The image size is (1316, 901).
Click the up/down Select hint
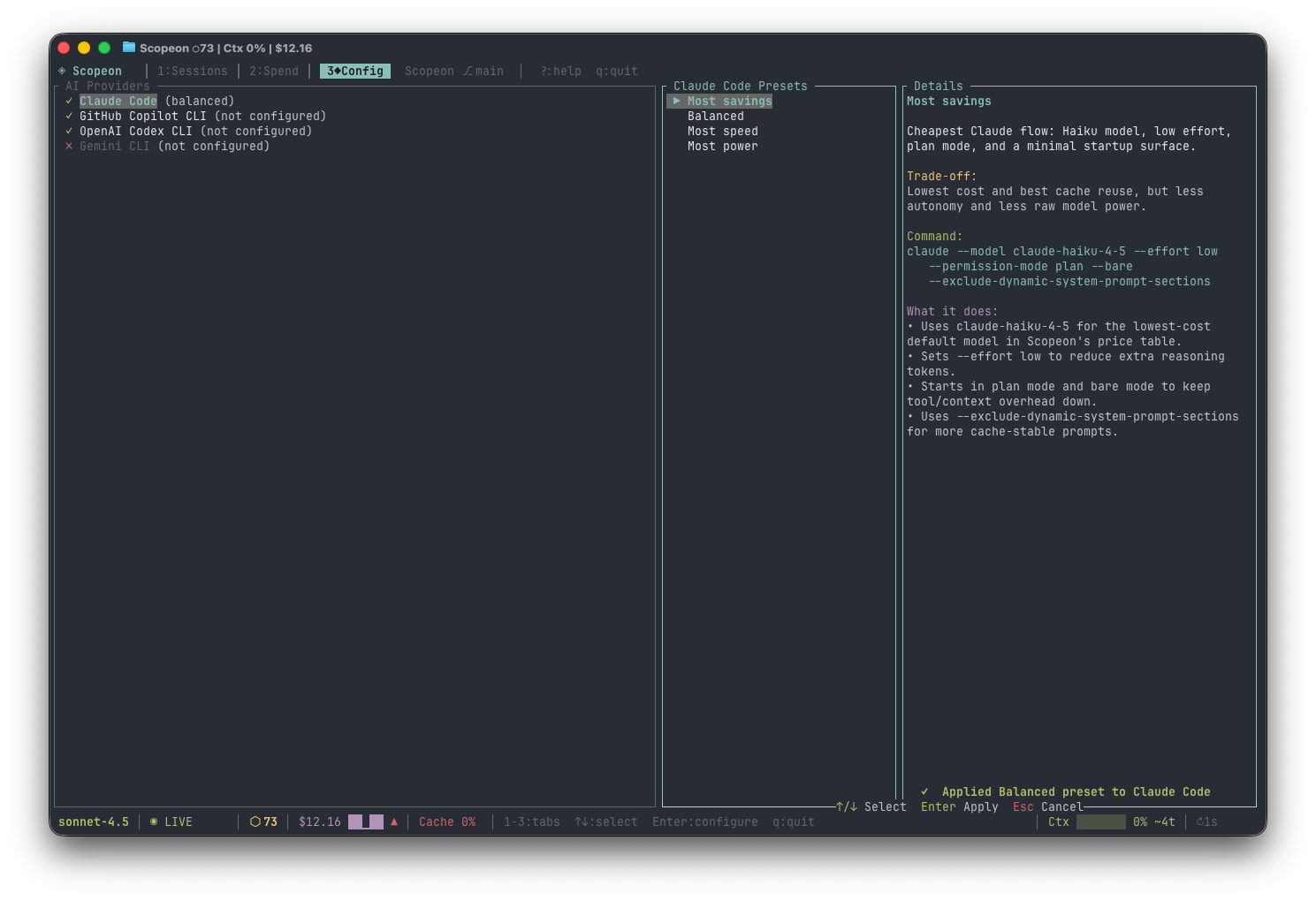871,806
